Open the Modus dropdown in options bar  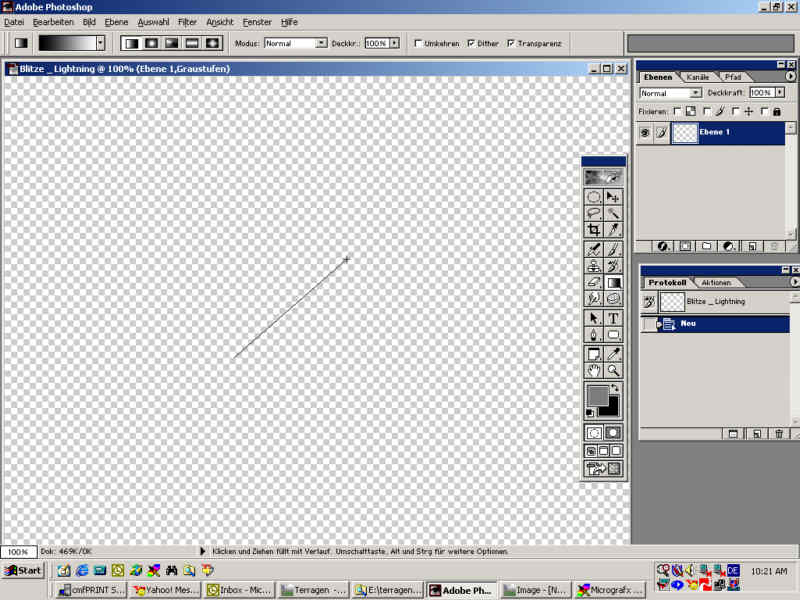(x=321, y=43)
